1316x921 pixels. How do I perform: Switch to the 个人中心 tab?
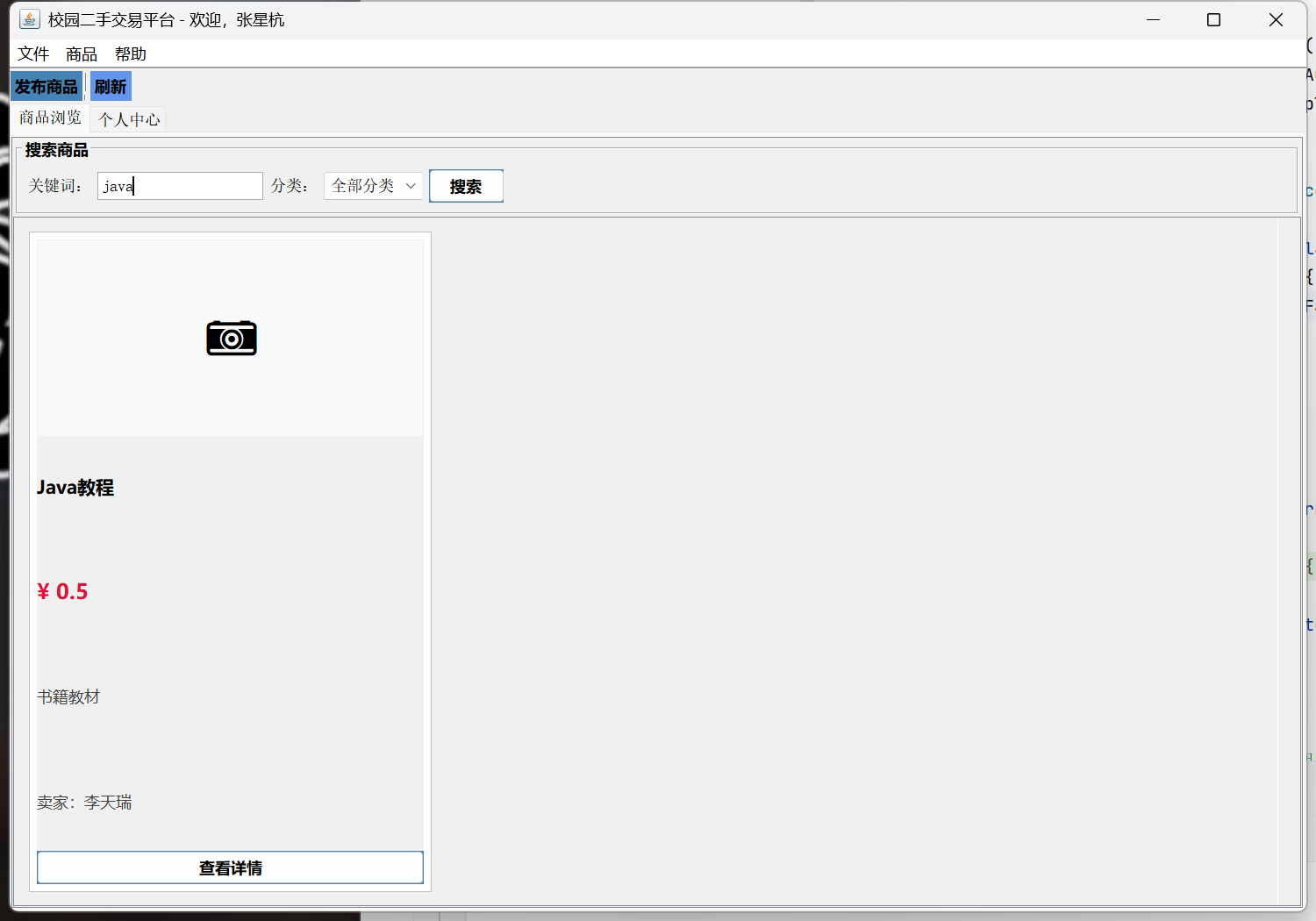pos(129,119)
